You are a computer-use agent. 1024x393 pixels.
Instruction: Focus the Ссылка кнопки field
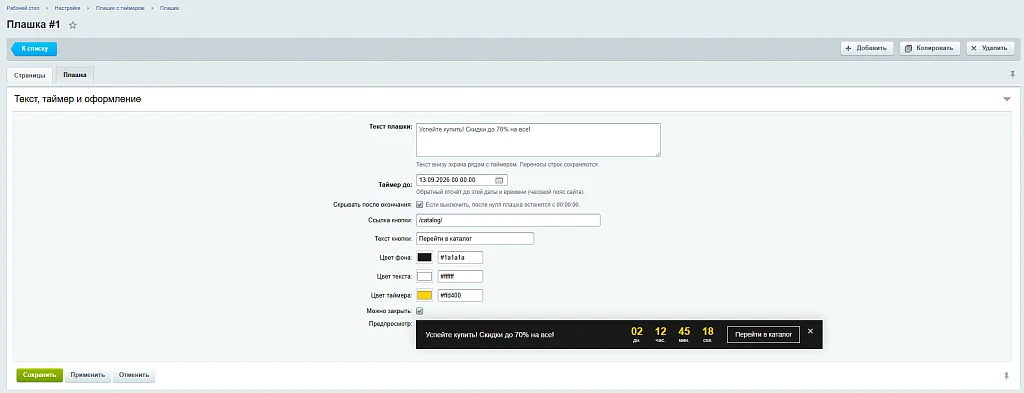coord(508,221)
